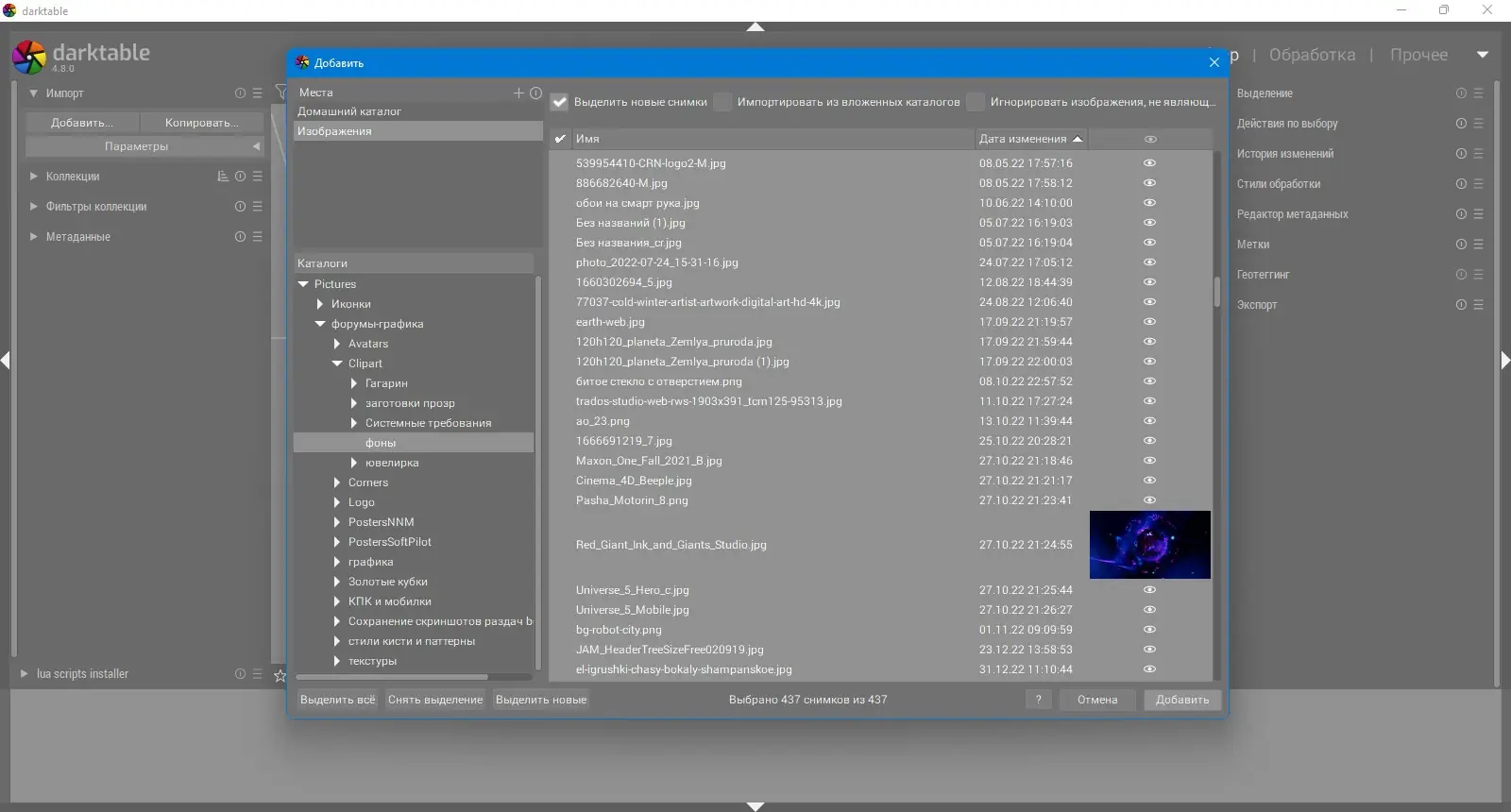Click the Red_Giant_Ink_and_Giants_Studio thumbnail preview
Viewport: 1511px width, 812px height.
[1150, 545]
